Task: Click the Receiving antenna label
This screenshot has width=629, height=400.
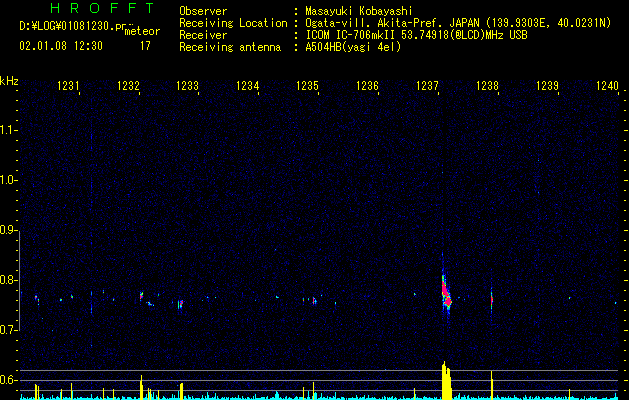Action: (x=230, y=47)
